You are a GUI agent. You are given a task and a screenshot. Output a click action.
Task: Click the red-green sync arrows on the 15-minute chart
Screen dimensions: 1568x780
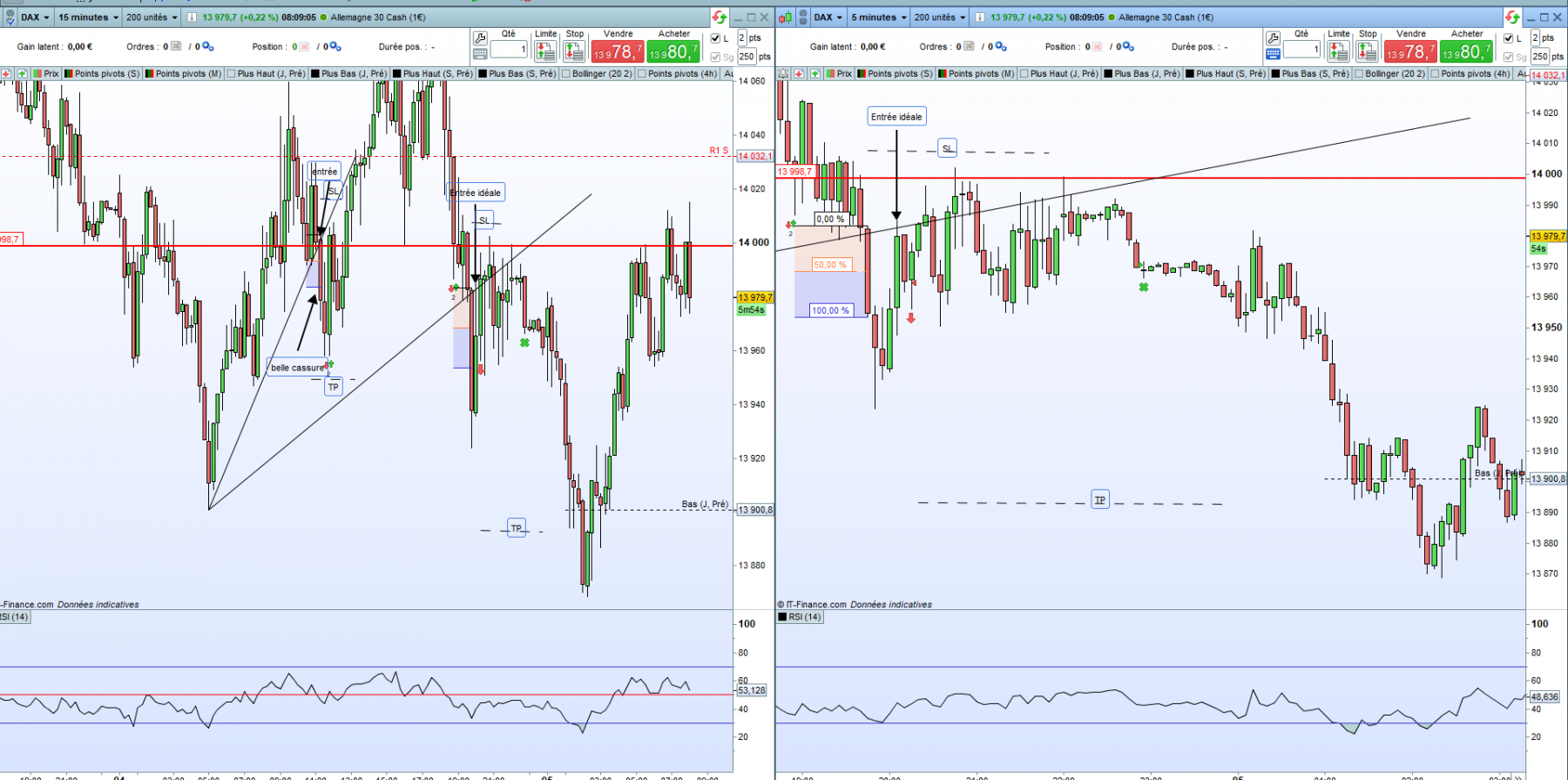click(x=719, y=17)
